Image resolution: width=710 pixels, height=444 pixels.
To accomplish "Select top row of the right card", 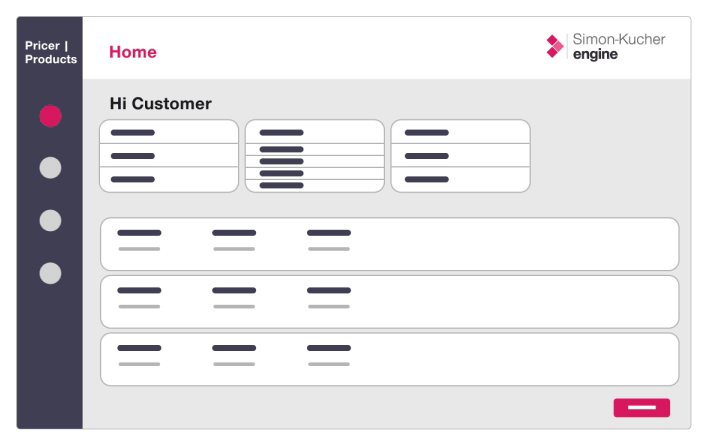I will 460,132.
